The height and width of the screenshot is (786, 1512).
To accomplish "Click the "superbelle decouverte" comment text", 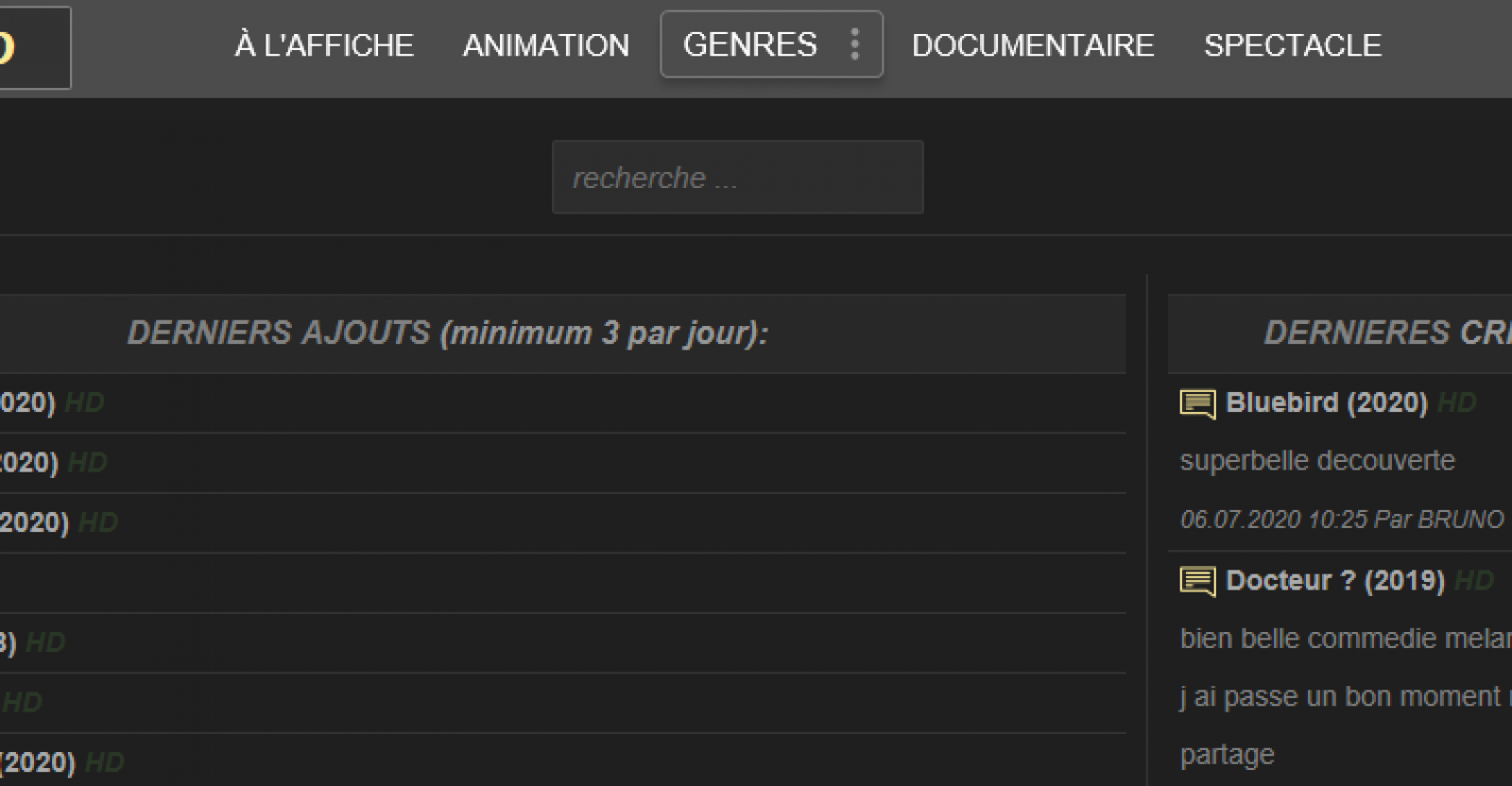I will point(1317,461).
